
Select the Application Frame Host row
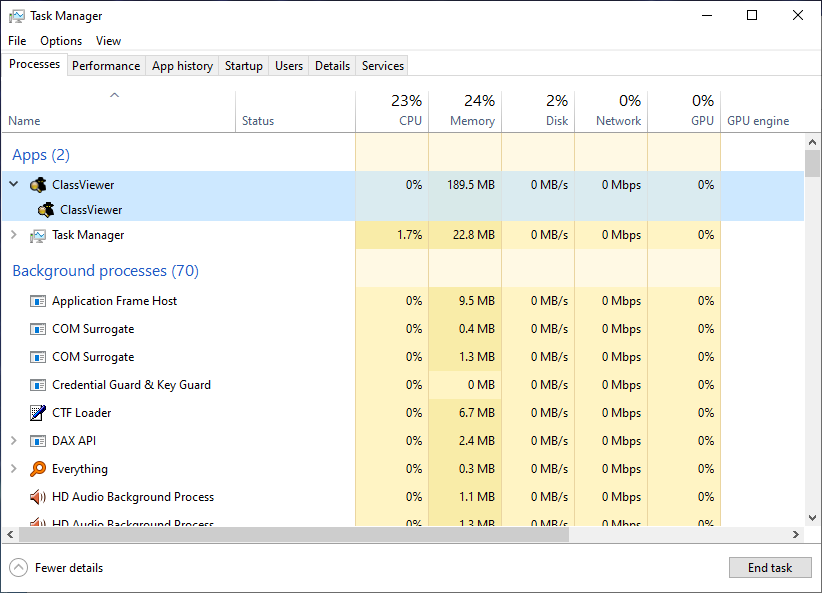point(403,301)
